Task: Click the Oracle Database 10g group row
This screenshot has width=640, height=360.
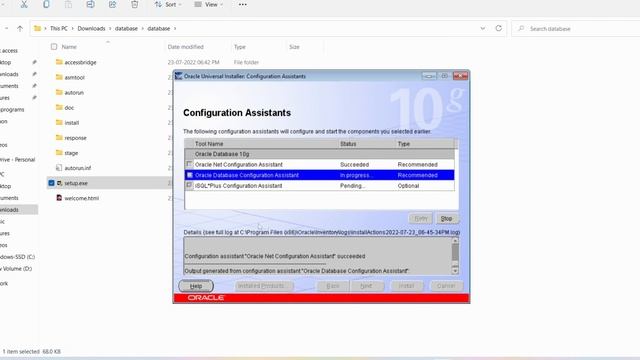Action: [x=319, y=154]
